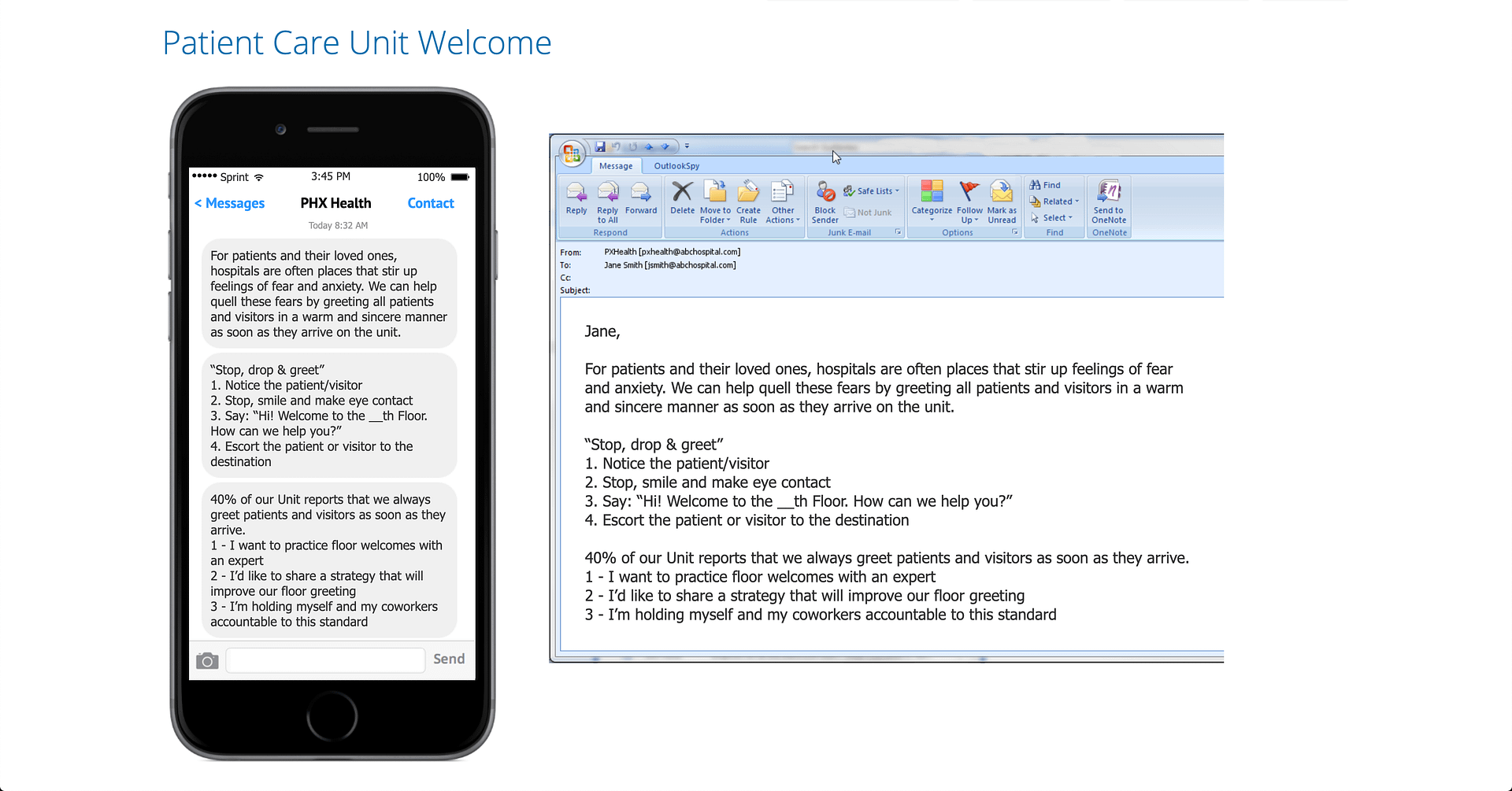The image size is (1512, 791).
Task: Tap the phone's round home button
Action: click(x=332, y=716)
